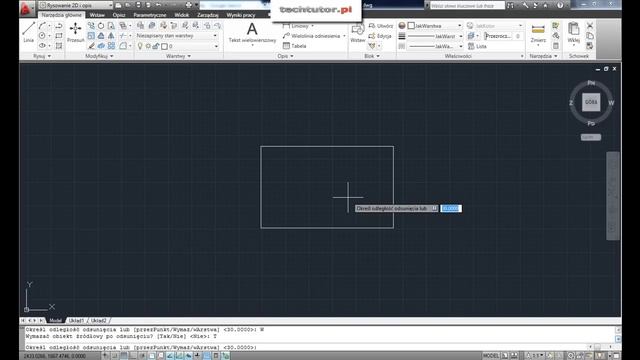Switch to the Widok ribbon tab
This screenshot has width=640, height=360.
pos(182,15)
